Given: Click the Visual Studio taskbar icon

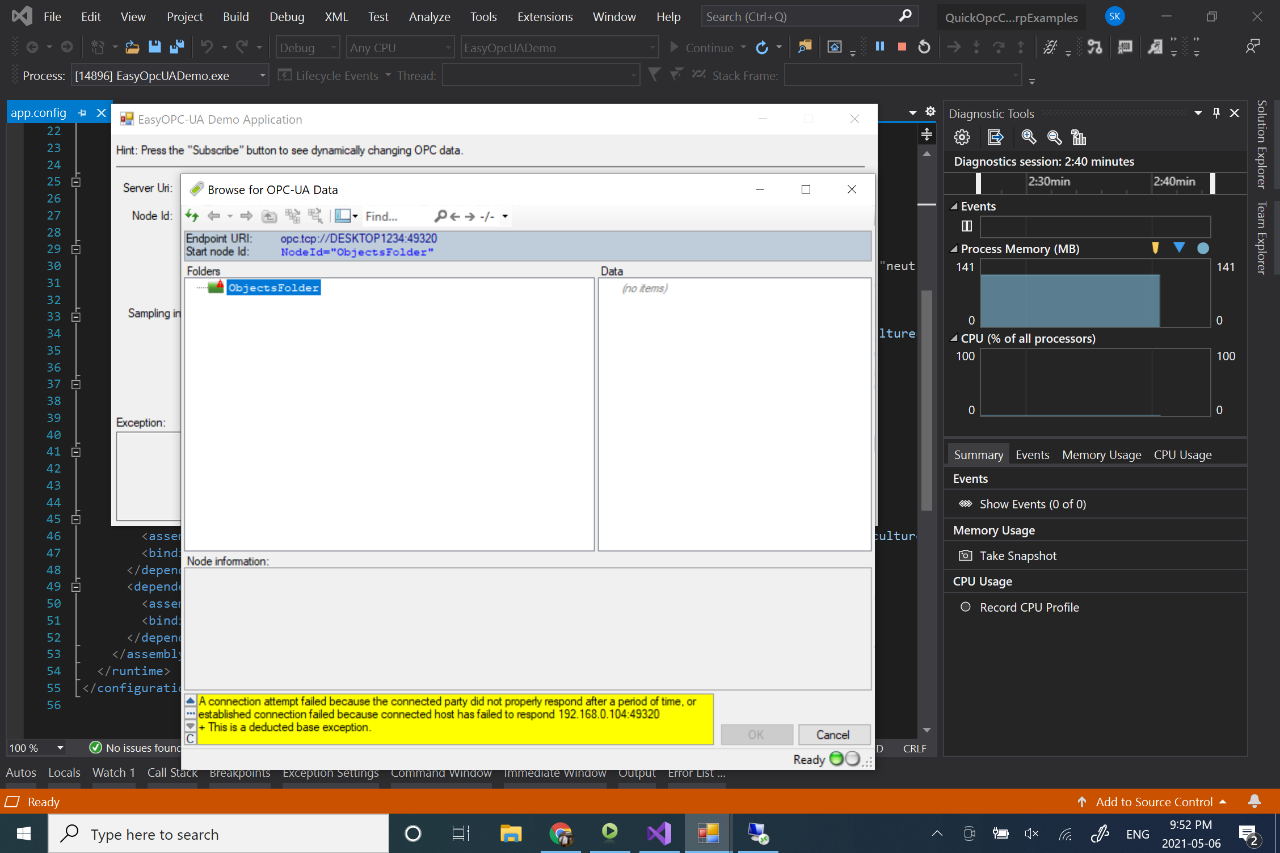Looking at the screenshot, I should click(659, 833).
